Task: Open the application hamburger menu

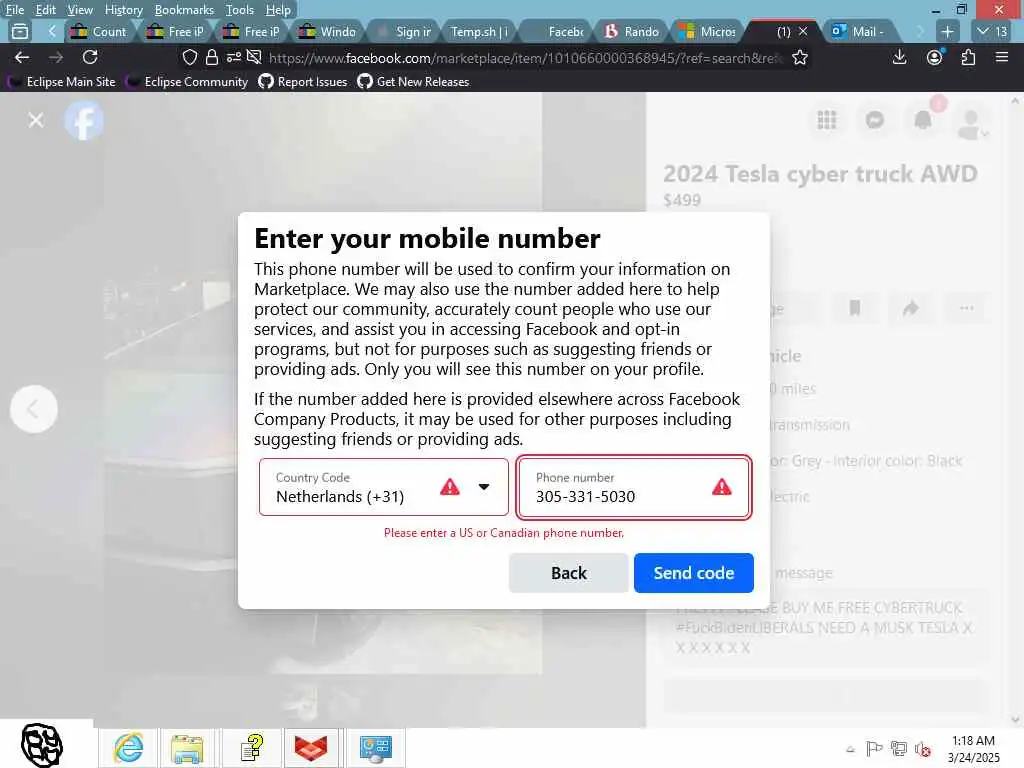Action: point(1002,57)
